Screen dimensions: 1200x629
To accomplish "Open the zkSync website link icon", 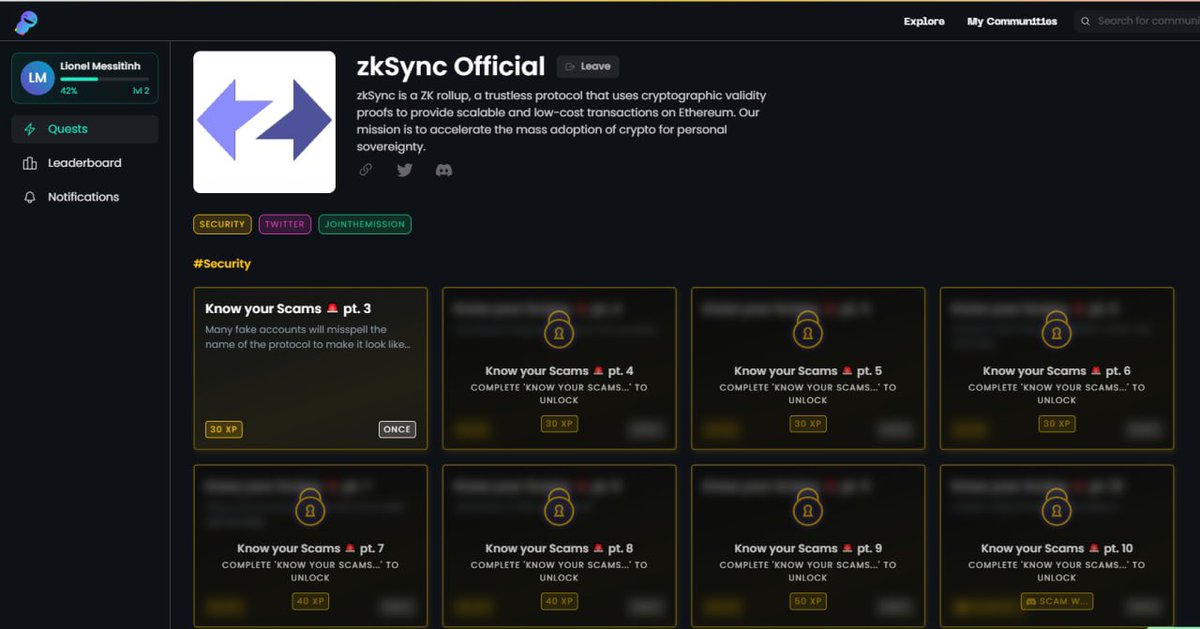I will coord(365,170).
